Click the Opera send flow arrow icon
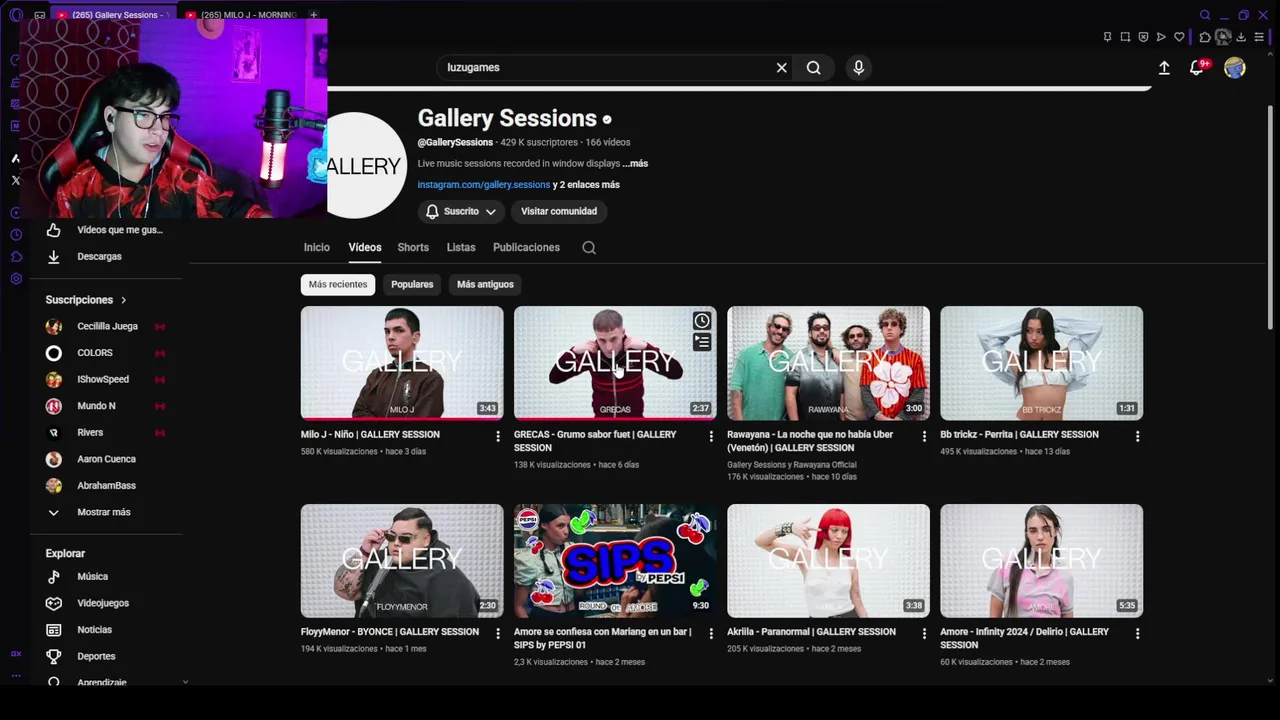 click(1161, 37)
